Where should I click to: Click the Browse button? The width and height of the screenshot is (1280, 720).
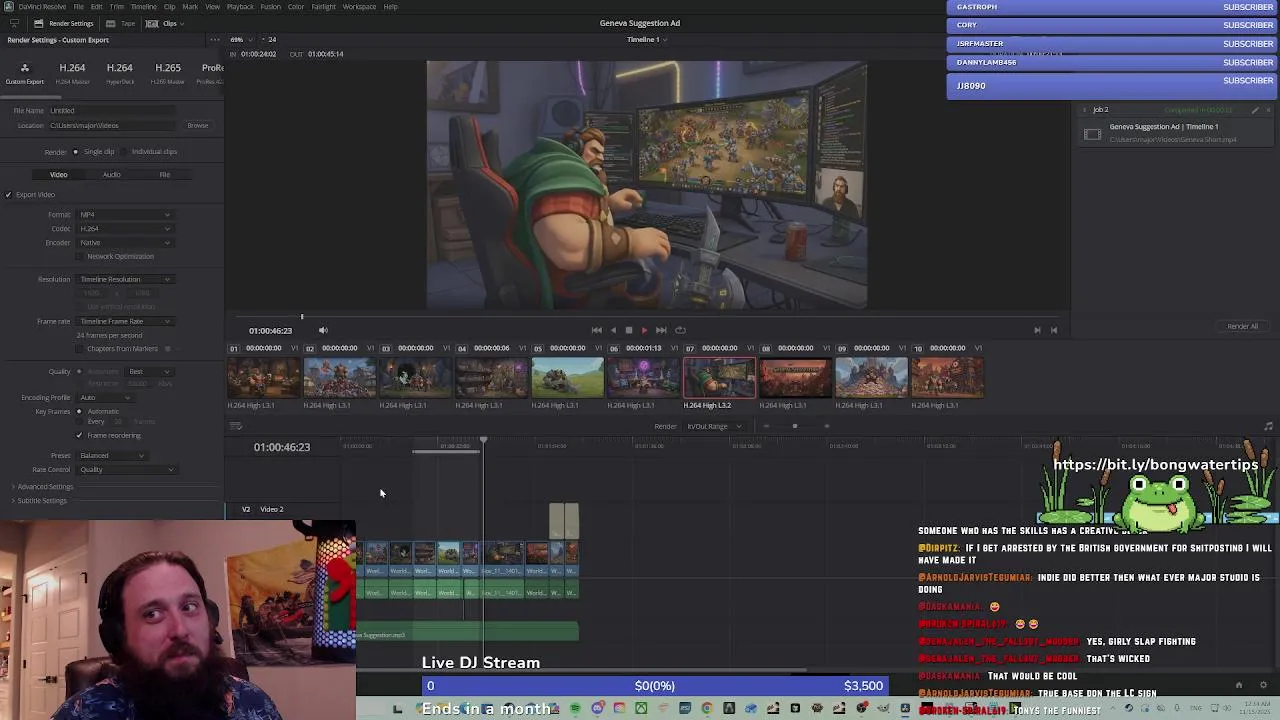(198, 125)
